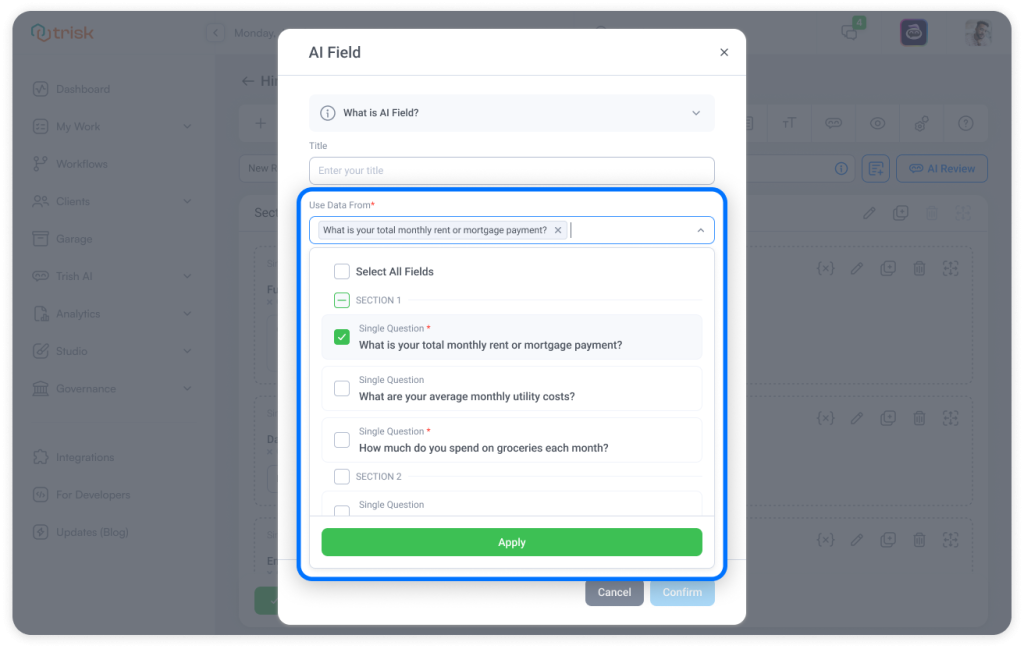This screenshot has height=649, width=1024.
Task: Click the eye preview toolbar icon
Action: 877,123
